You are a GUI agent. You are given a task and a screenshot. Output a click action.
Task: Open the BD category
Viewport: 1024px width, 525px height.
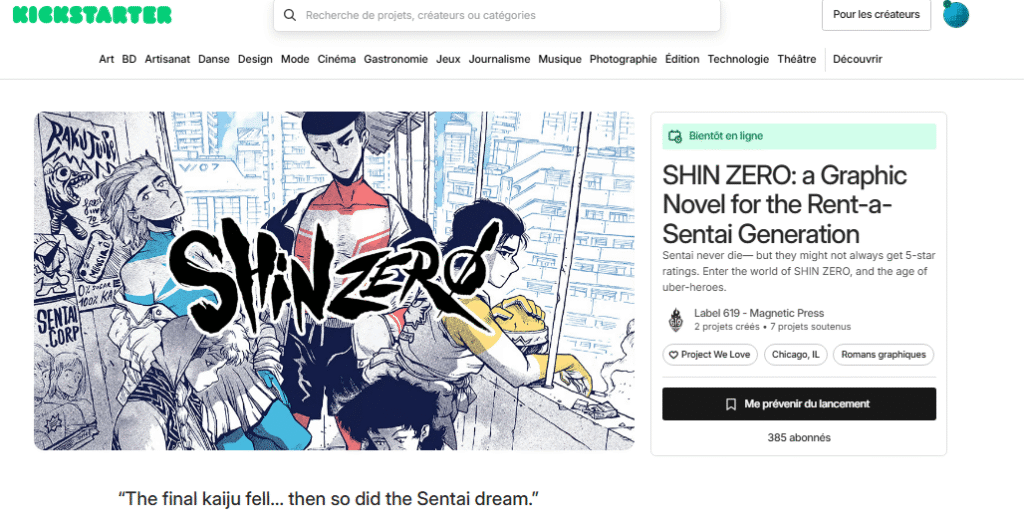point(129,59)
